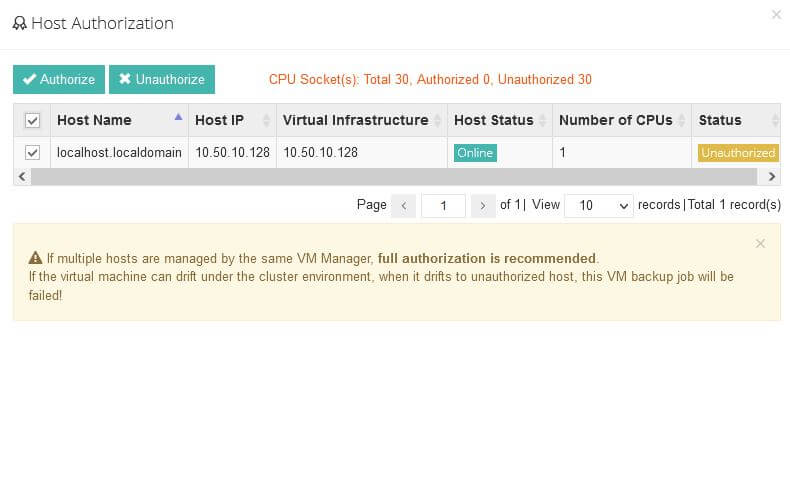Uncheck the localhost.localdomain row checkbox

click(x=32, y=152)
